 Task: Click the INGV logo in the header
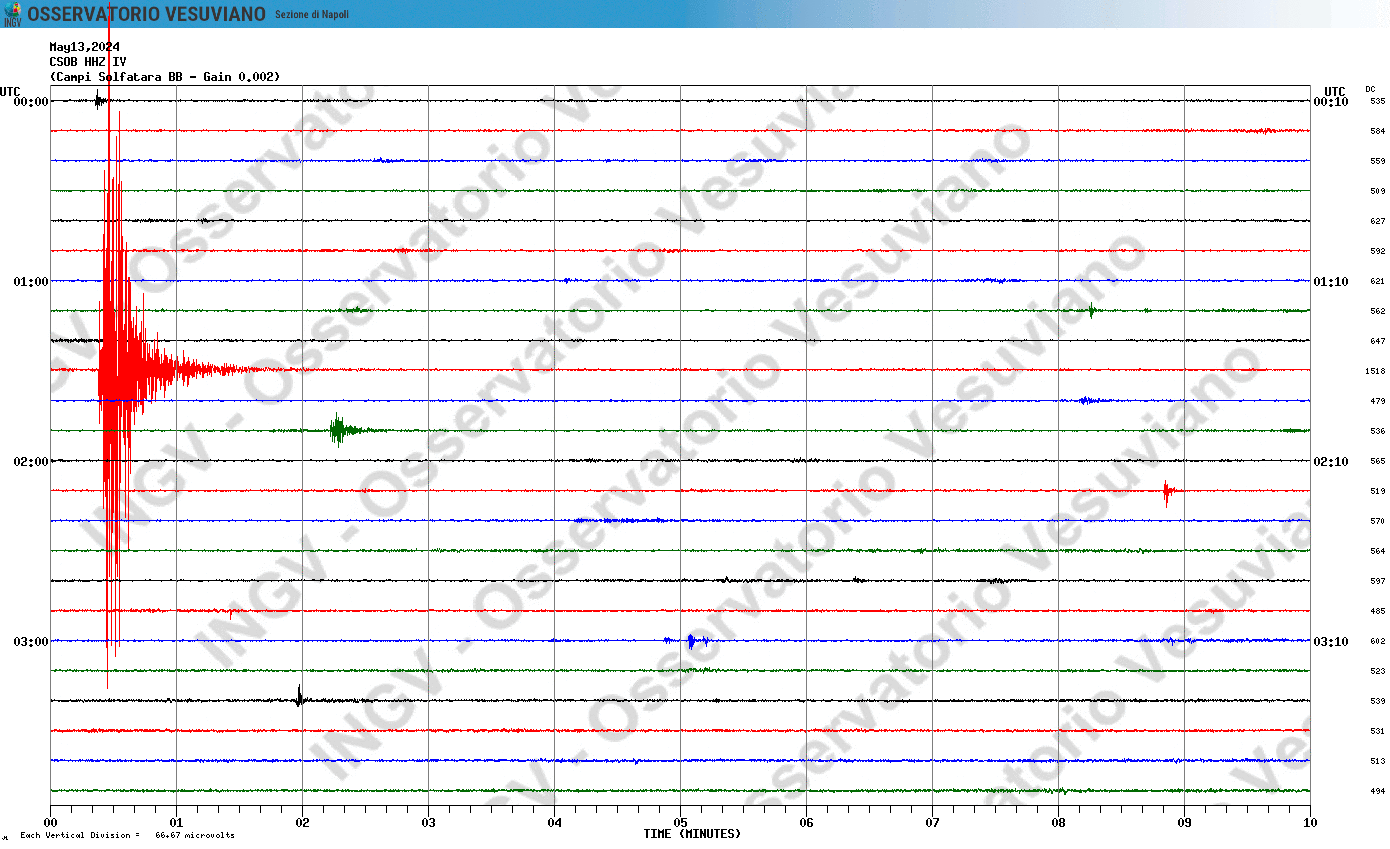[x=12, y=14]
